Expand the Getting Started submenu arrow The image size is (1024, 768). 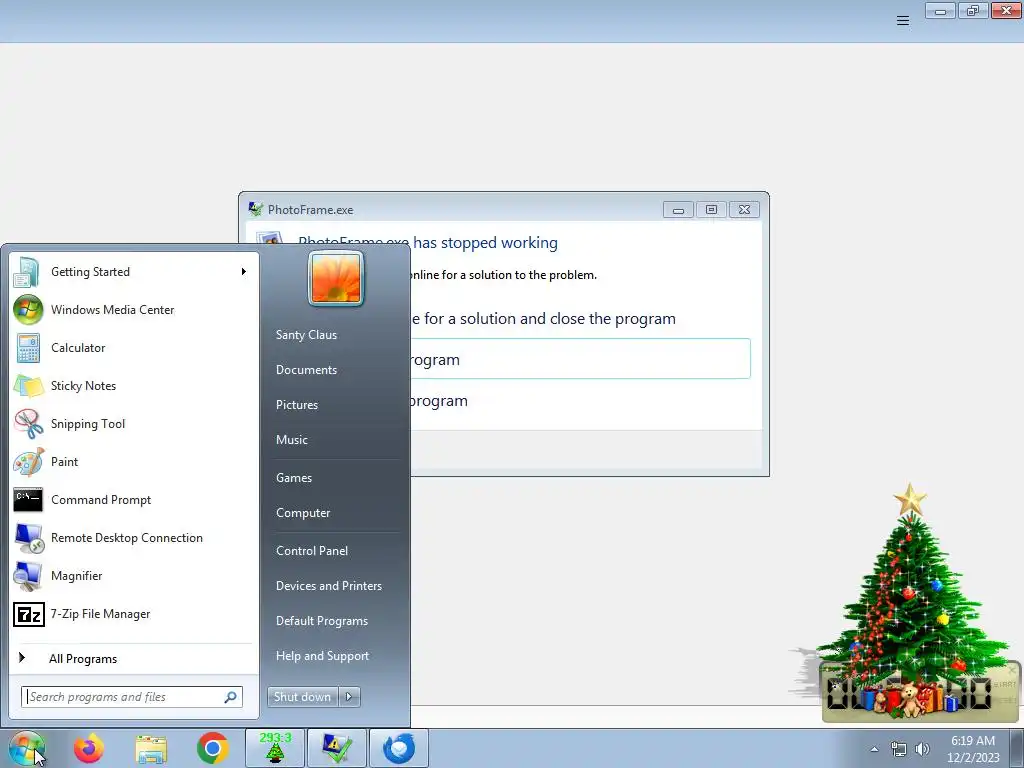click(244, 272)
